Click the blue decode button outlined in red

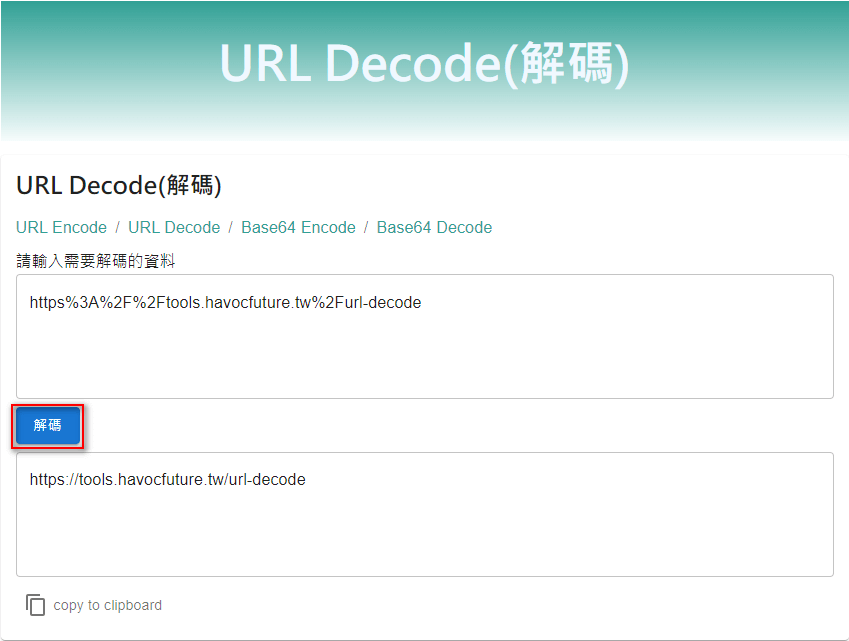click(x=47, y=425)
